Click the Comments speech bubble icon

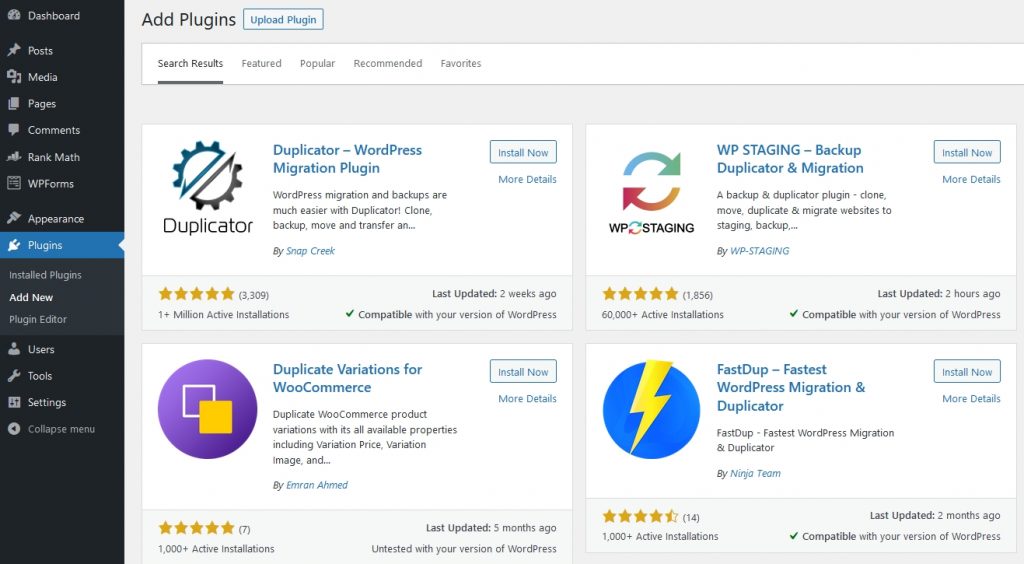(14, 130)
